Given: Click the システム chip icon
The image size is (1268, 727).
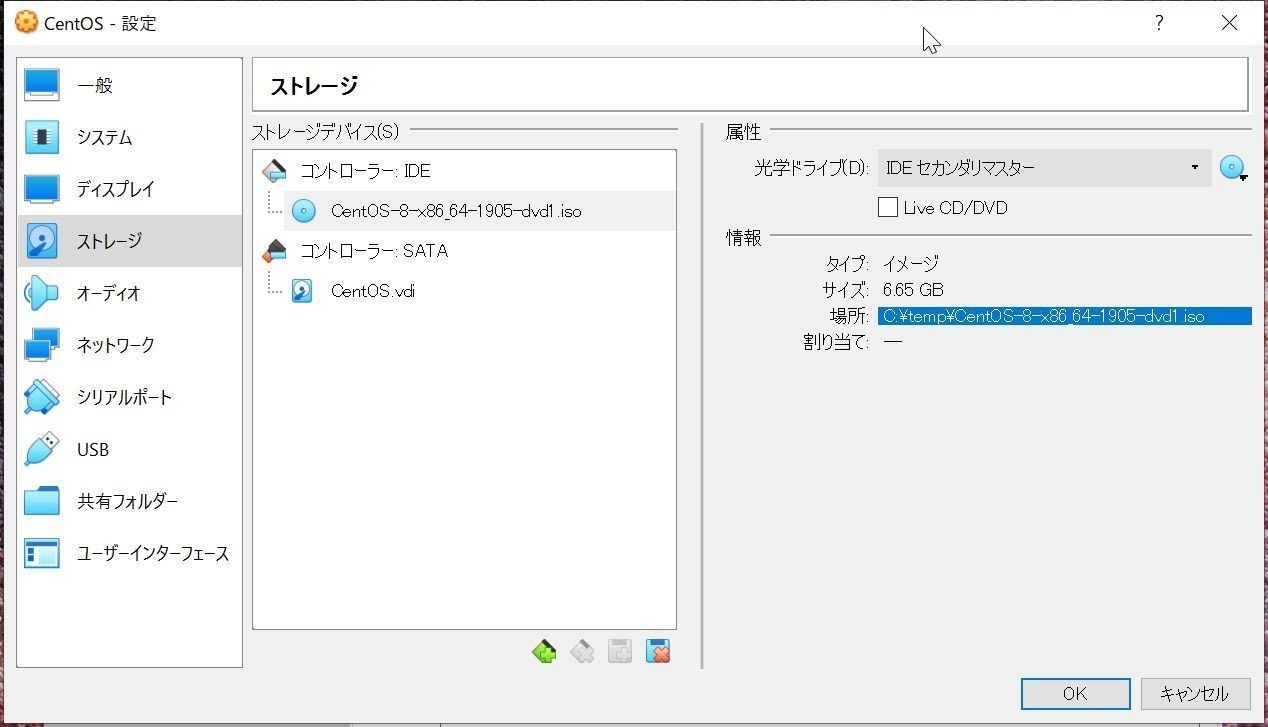Looking at the screenshot, I should click(x=42, y=138).
